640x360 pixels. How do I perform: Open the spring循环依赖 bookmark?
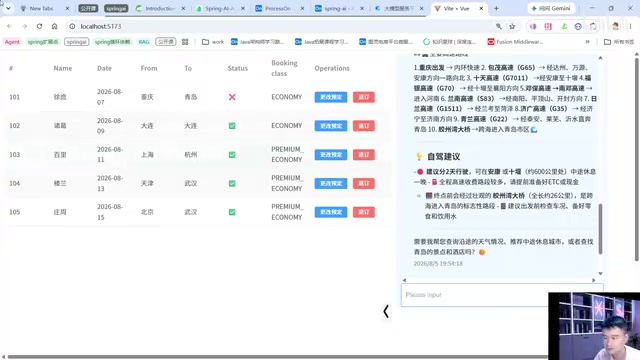(112, 42)
